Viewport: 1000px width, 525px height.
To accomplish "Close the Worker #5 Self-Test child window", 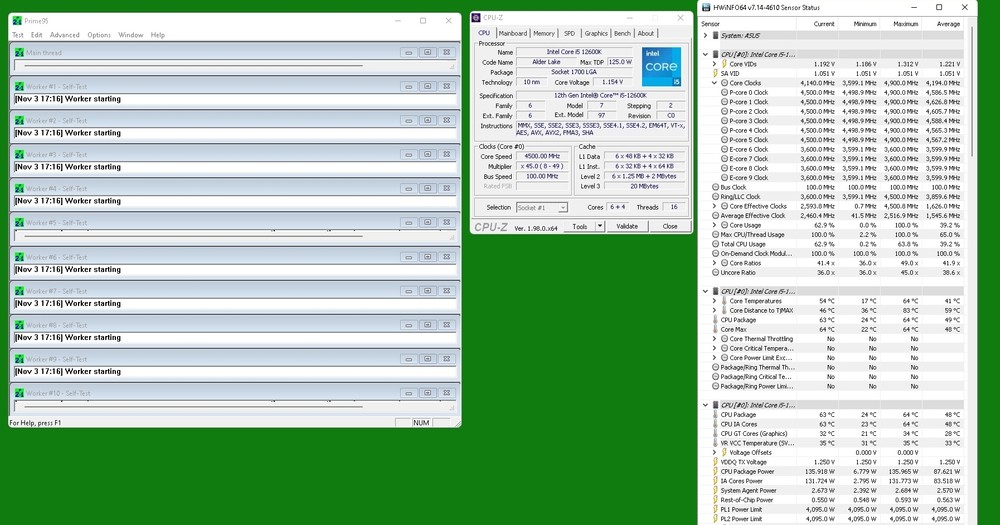I will point(446,223).
